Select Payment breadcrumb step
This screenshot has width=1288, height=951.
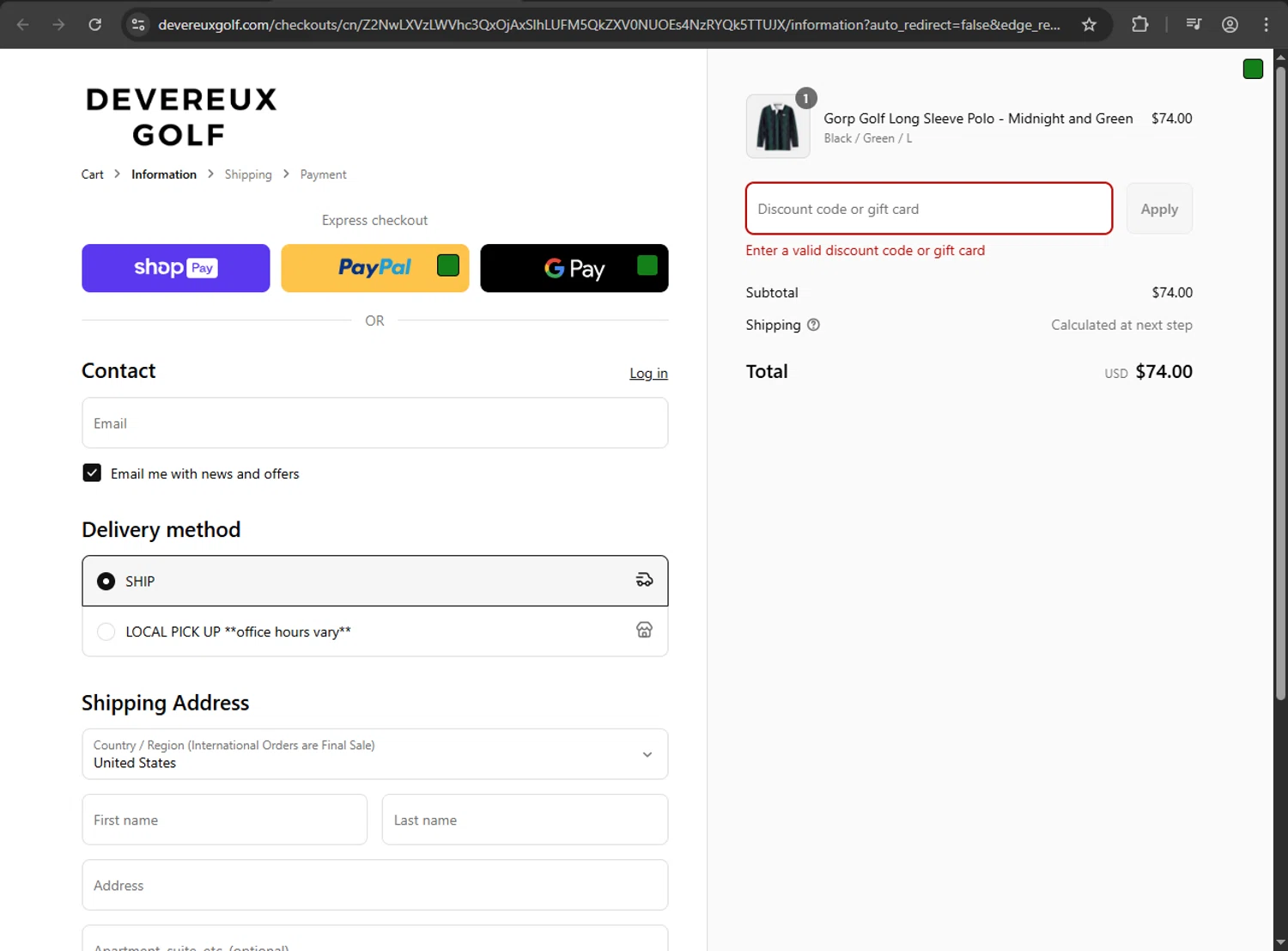click(x=324, y=174)
